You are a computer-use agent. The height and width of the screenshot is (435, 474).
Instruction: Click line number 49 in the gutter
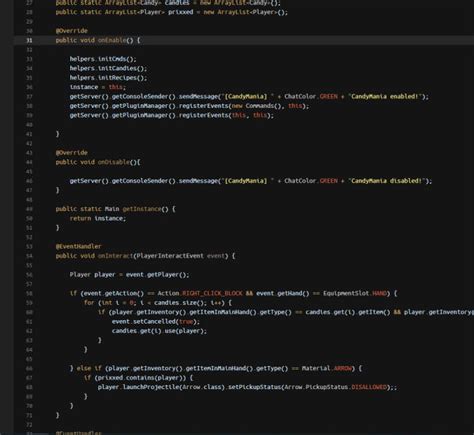29,209
